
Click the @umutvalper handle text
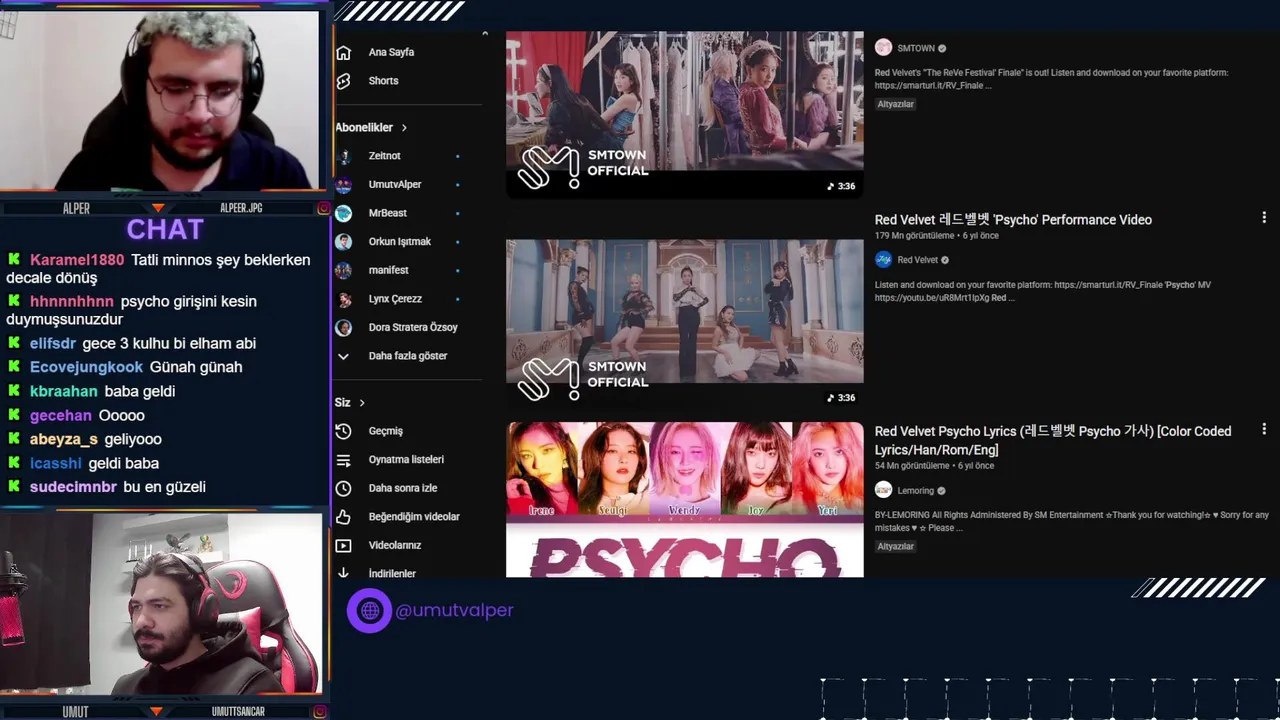[454, 610]
